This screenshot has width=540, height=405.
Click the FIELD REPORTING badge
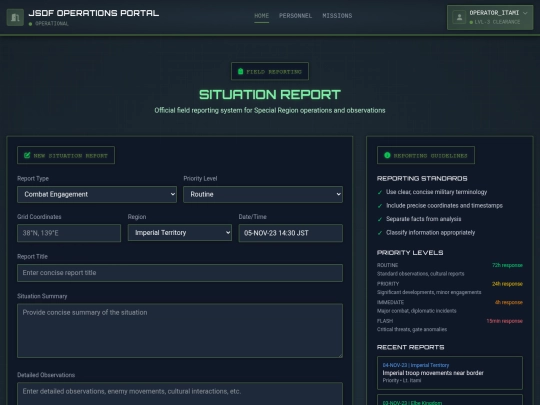[270, 71]
